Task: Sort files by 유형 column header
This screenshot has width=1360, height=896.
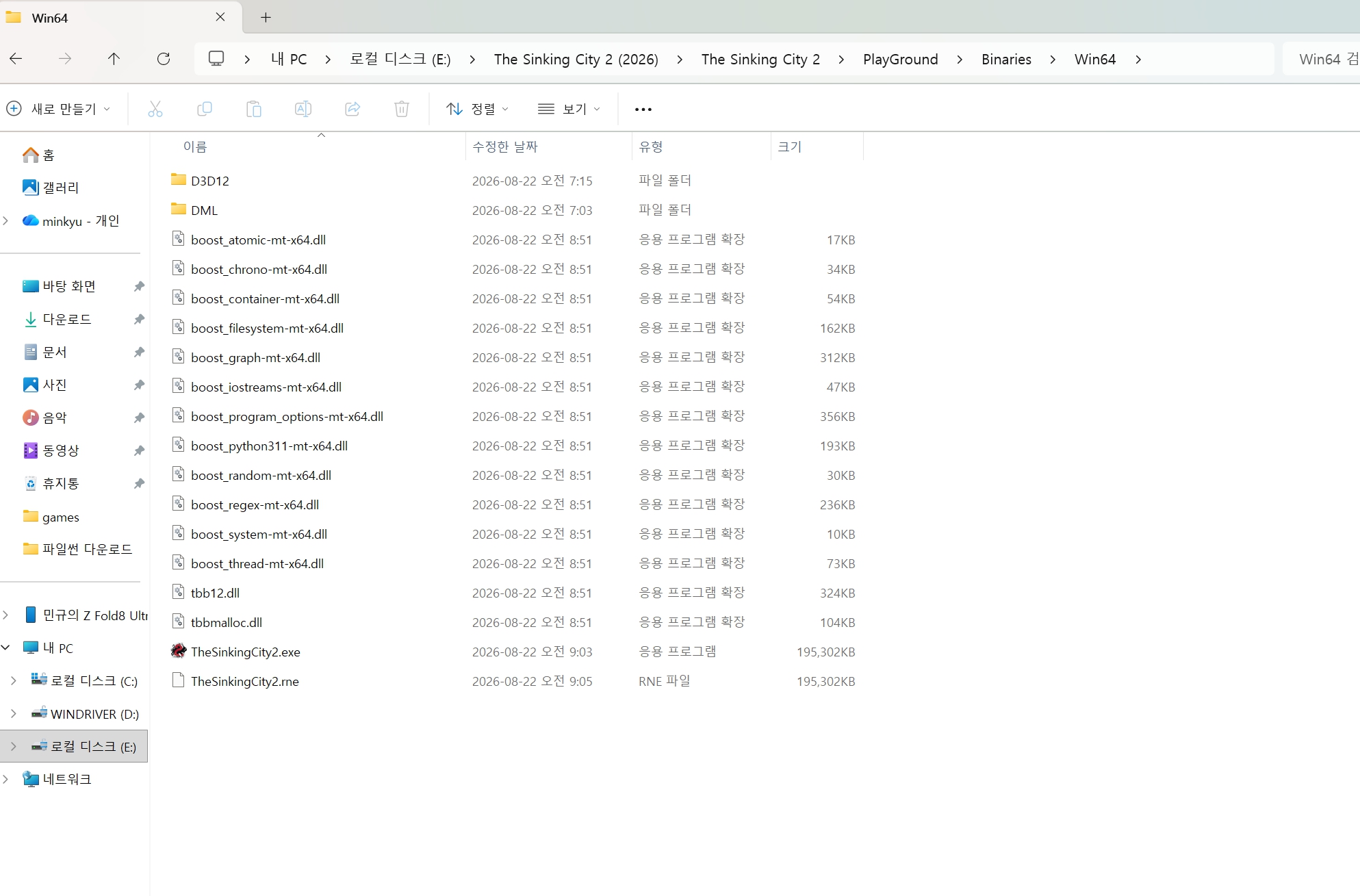Action: [651, 146]
